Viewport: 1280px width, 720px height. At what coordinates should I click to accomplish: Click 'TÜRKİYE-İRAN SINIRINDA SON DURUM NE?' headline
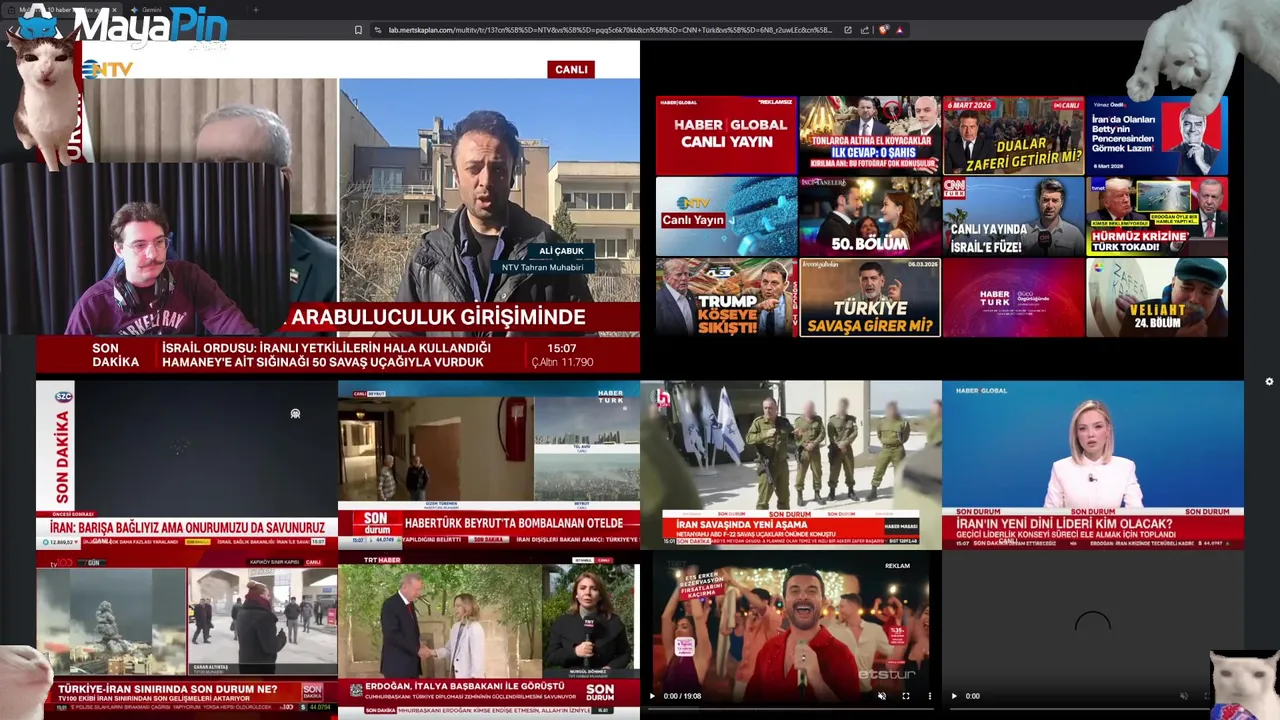pos(167,689)
